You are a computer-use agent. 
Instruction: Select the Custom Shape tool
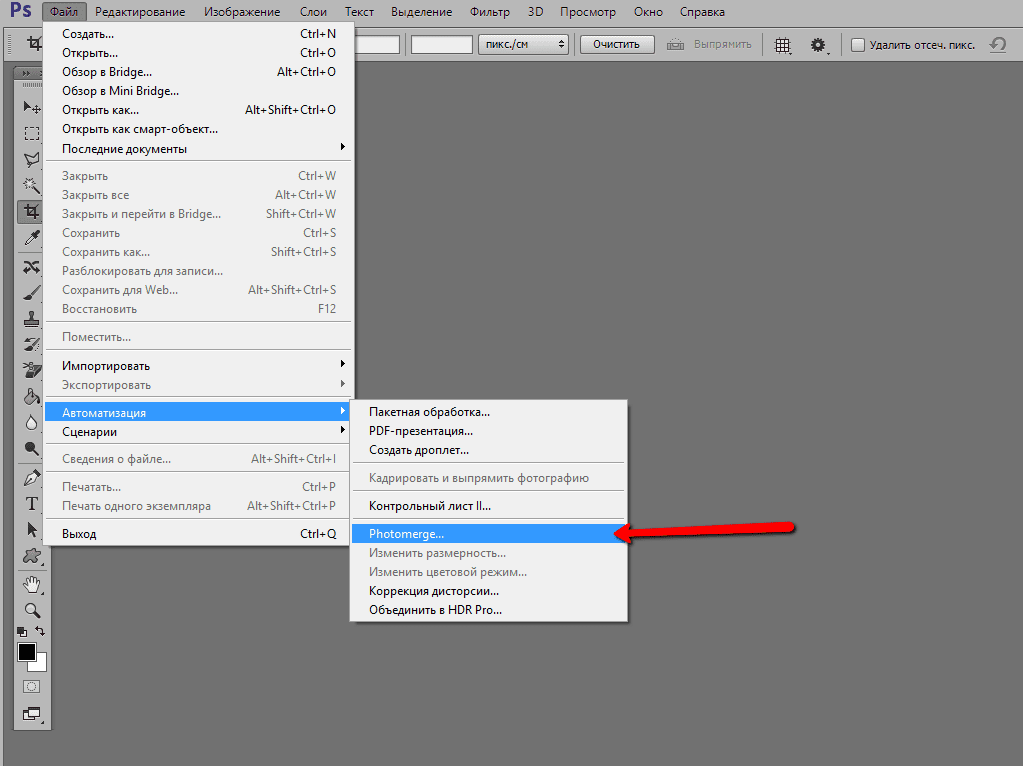tap(31, 555)
